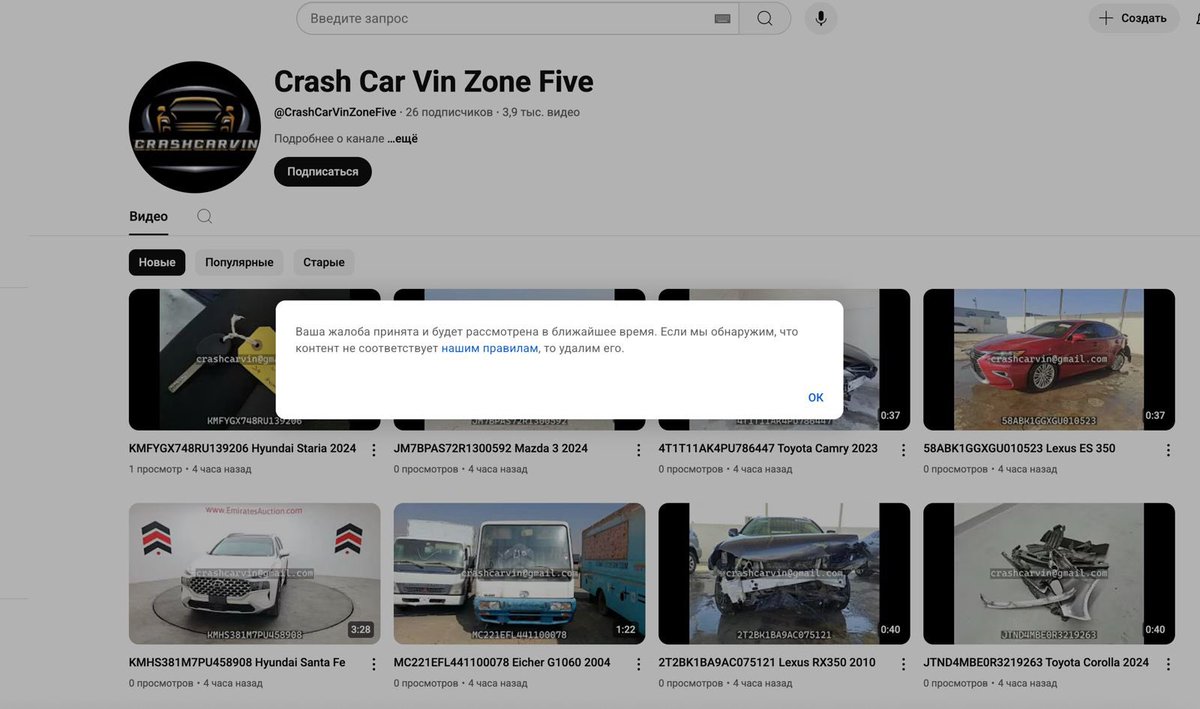Click title KMHS381M7PU458908 Hyundai Santa Fe
The width and height of the screenshot is (1200, 709).
click(x=237, y=662)
